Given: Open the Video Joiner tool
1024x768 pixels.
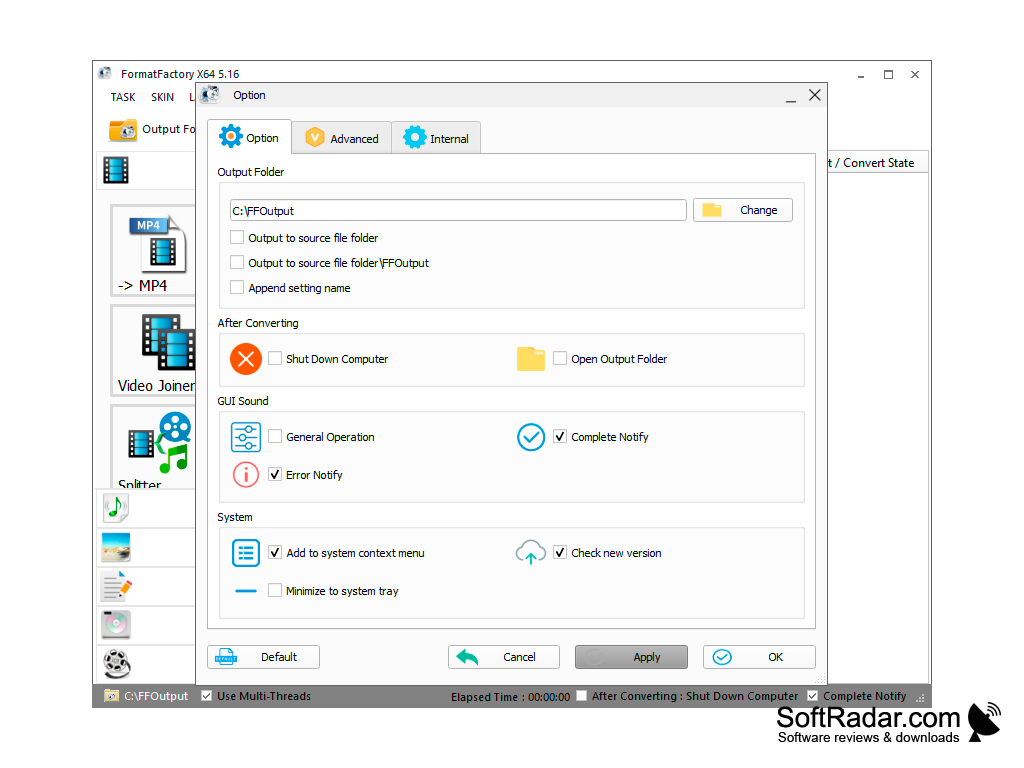Looking at the screenshot, I should click(154, 351).
